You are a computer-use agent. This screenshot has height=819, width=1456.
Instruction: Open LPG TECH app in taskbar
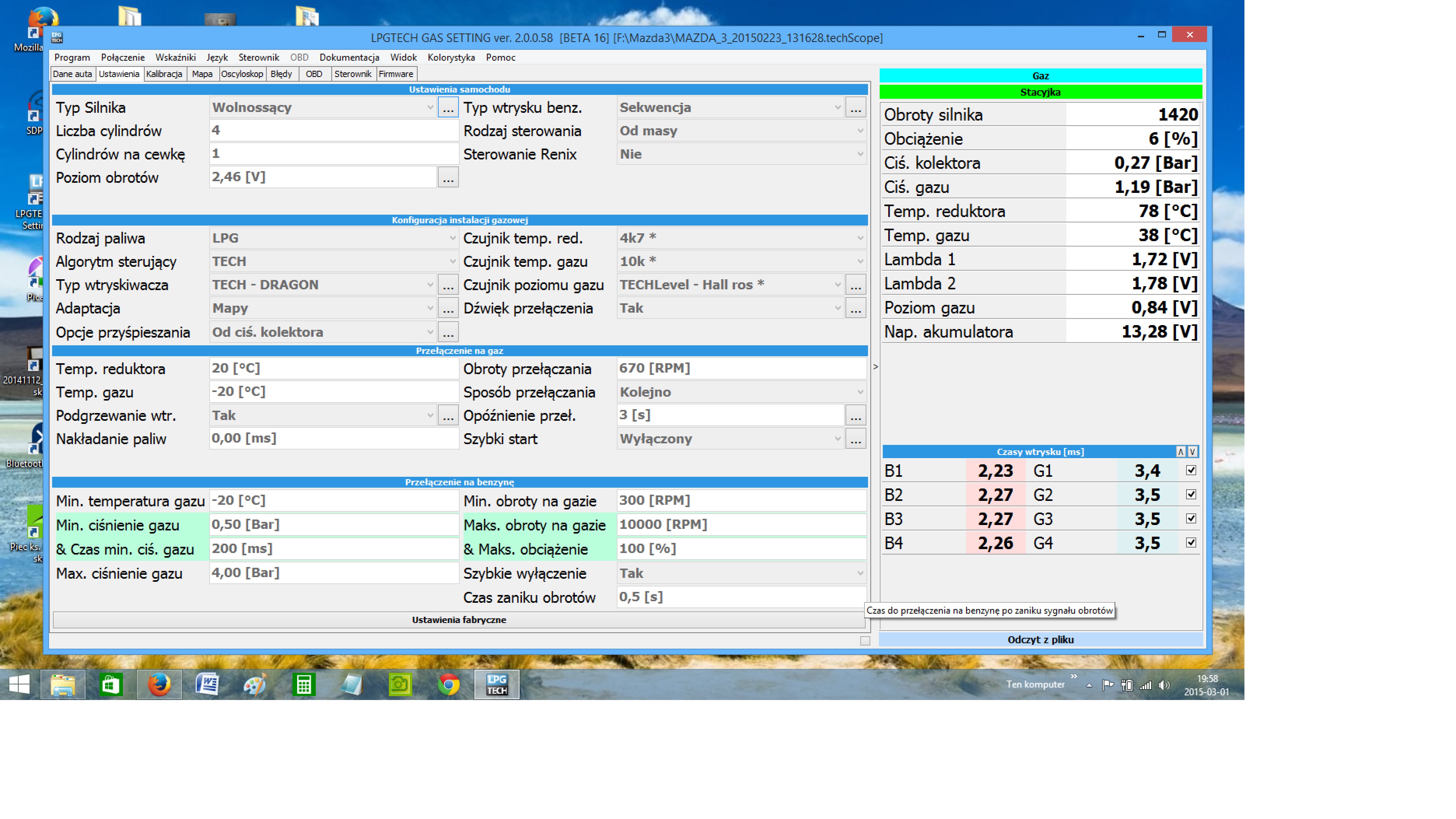pos(496,684)
